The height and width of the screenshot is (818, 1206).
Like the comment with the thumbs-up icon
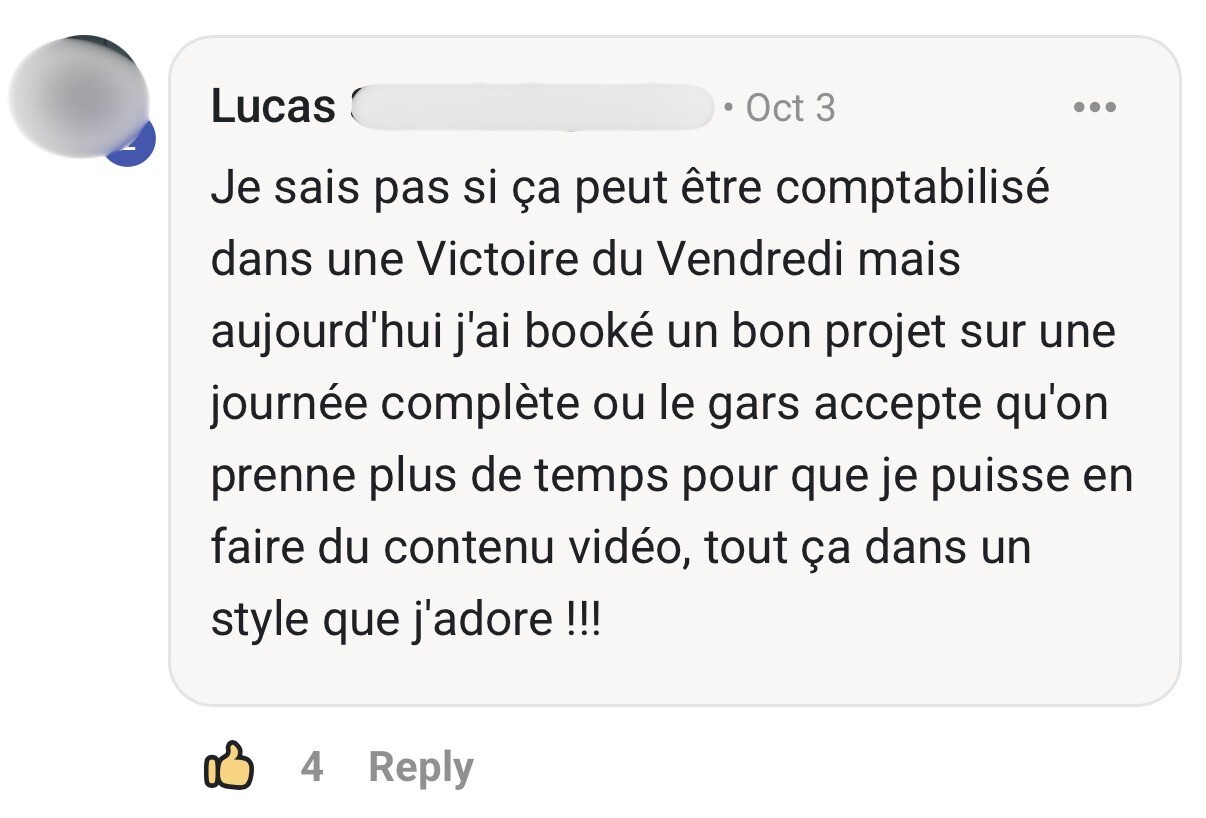[228, 766]
